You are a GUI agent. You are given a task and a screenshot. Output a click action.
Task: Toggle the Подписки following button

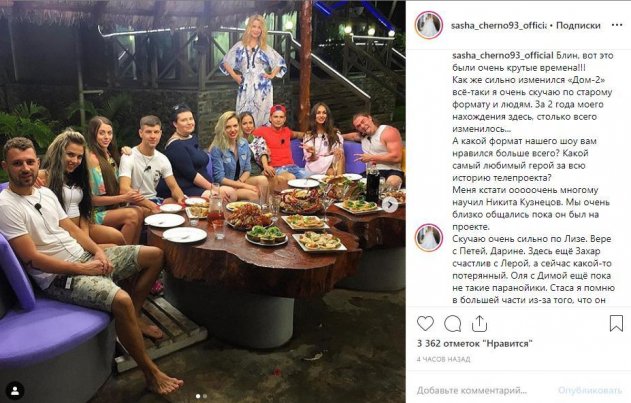(x=578, y=25)
